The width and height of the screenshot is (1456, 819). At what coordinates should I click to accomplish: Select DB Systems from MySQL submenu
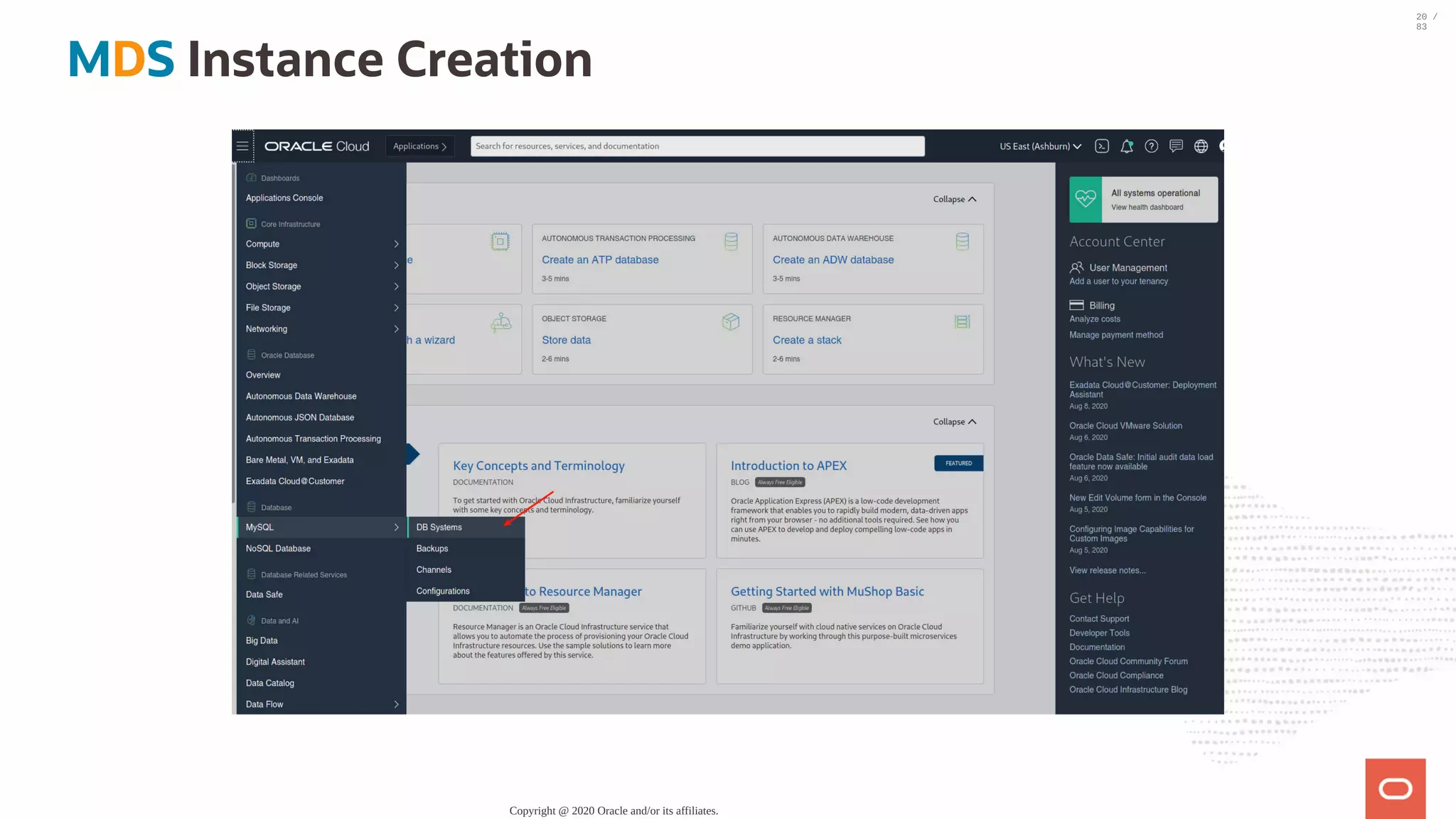coord(439,527)
